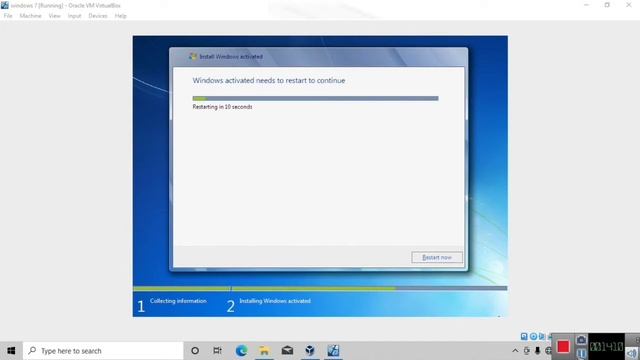Open the Devices menu
Screen dimensions: 640x360
tap(98, 16)
